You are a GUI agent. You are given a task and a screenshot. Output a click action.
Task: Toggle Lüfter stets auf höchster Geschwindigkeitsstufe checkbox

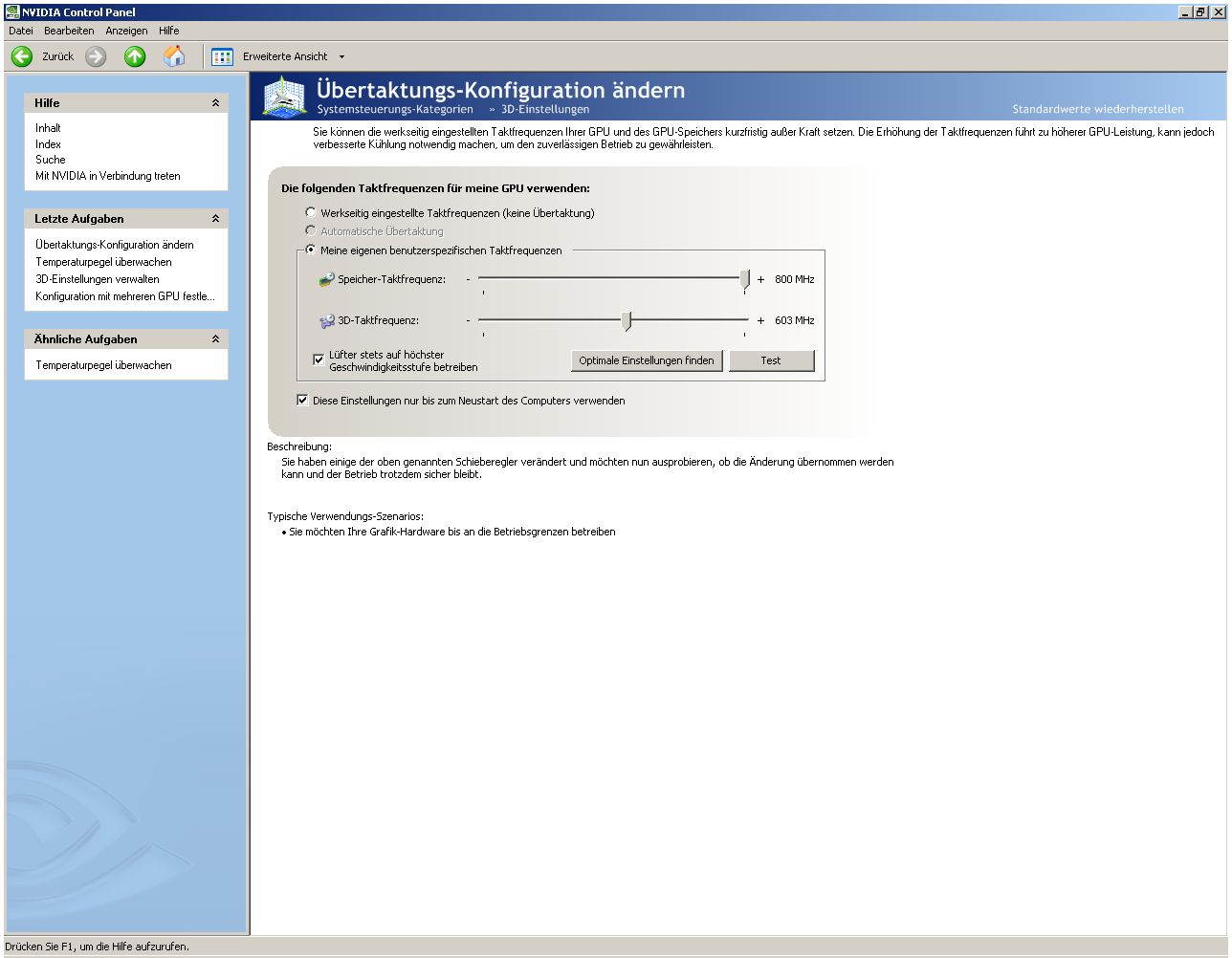[x=319, y=360]
